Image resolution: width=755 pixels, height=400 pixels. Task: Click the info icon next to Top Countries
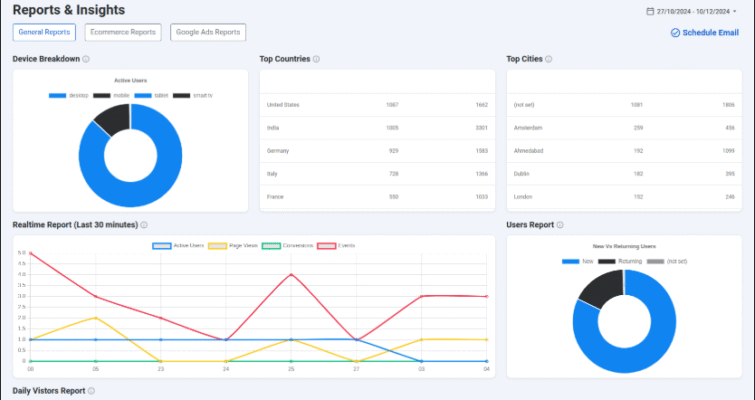click(316, 59)
